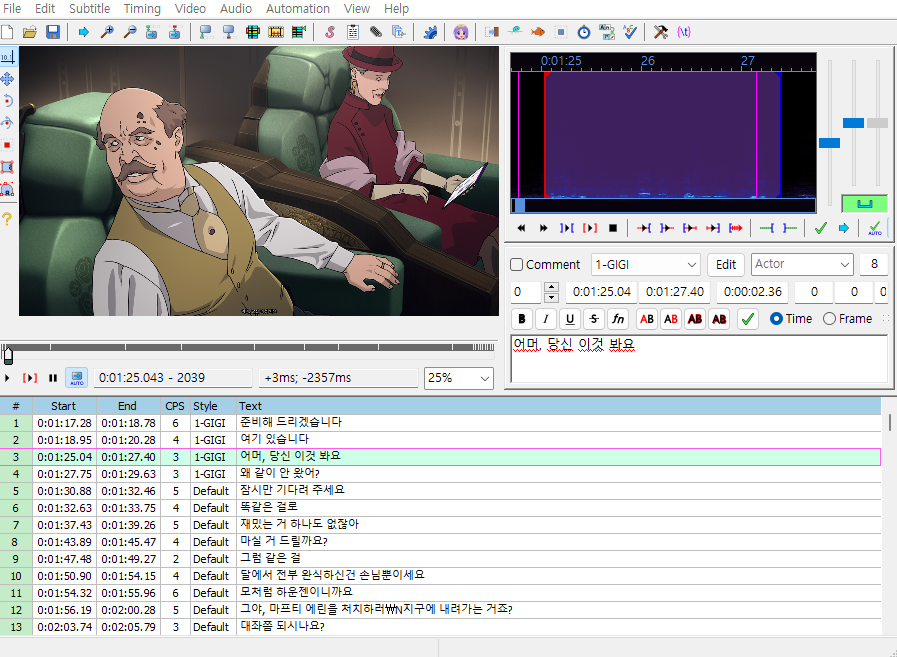Open the File menu
Screen dimensions: 897x657
point(11,9)
